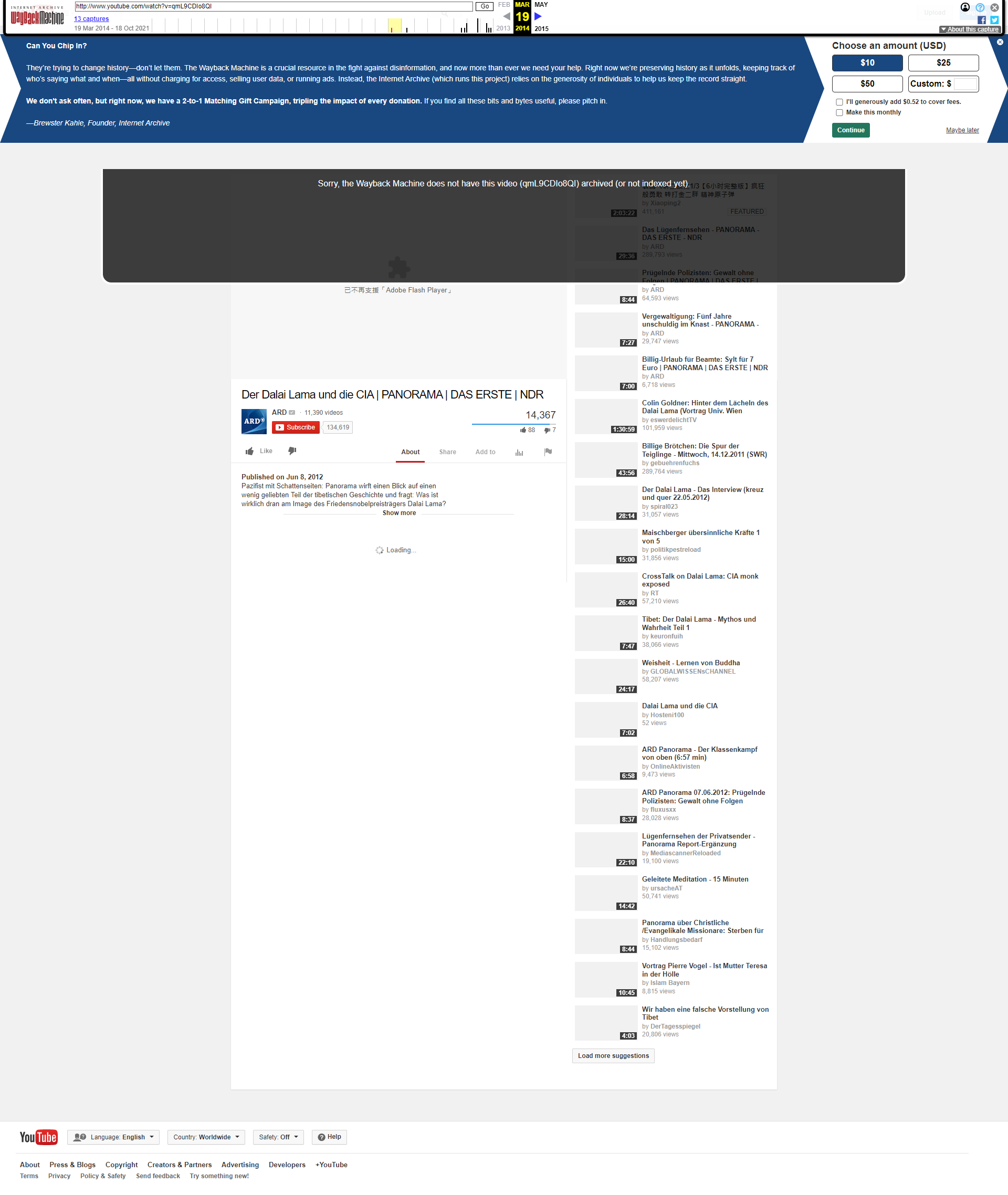Click the highlighted capture sparkline marker
Screen dimensions: 1008x1195
[392, 29]
